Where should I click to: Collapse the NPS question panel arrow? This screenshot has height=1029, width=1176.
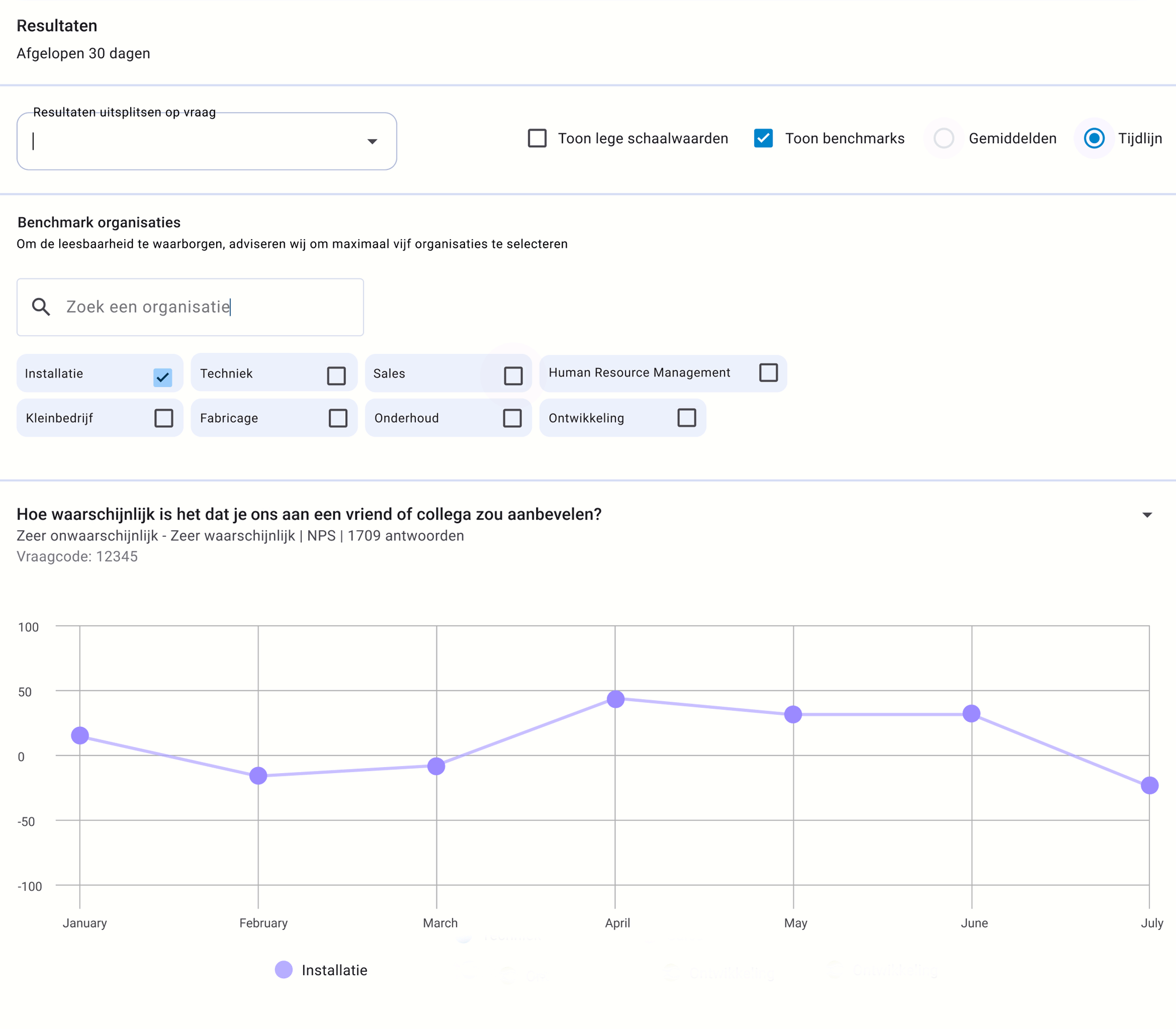(1147, 515)
